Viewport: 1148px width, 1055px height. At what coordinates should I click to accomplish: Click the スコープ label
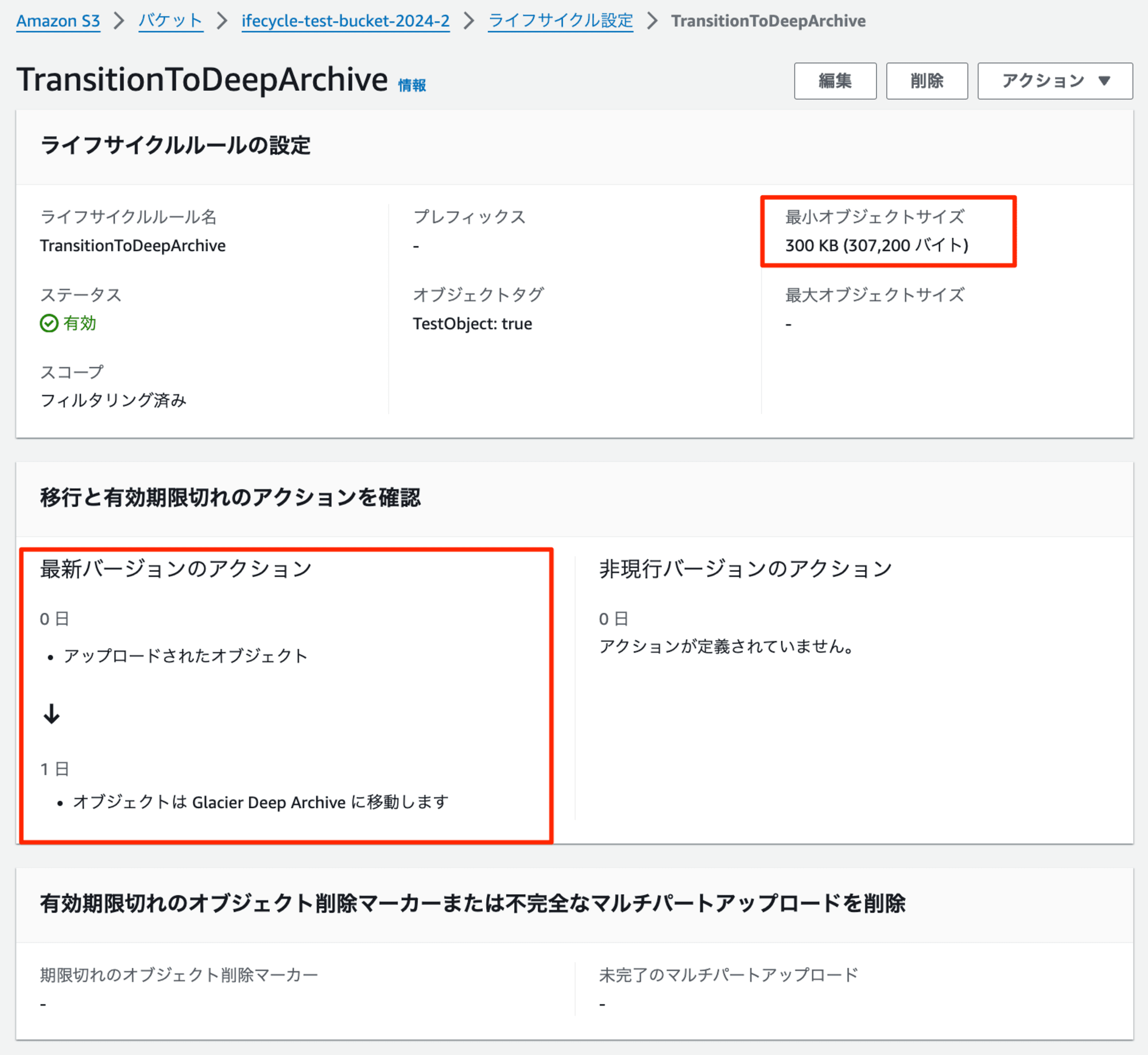pos(72,372)
